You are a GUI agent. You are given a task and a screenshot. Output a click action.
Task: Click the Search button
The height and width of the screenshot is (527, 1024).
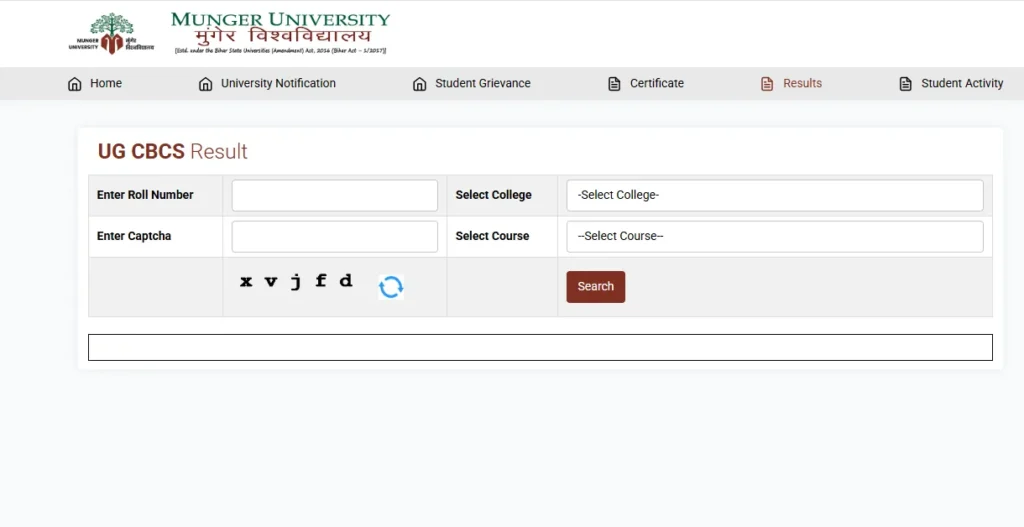pyautogui.click(x=596, y=287)
